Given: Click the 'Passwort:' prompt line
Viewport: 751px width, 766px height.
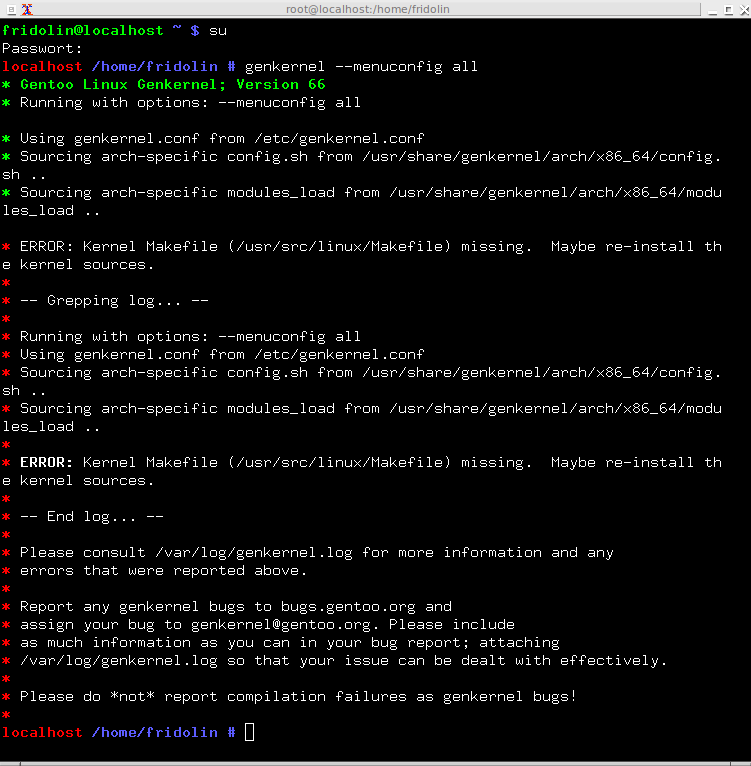Looking at the screenshot, I should (43, 49).
